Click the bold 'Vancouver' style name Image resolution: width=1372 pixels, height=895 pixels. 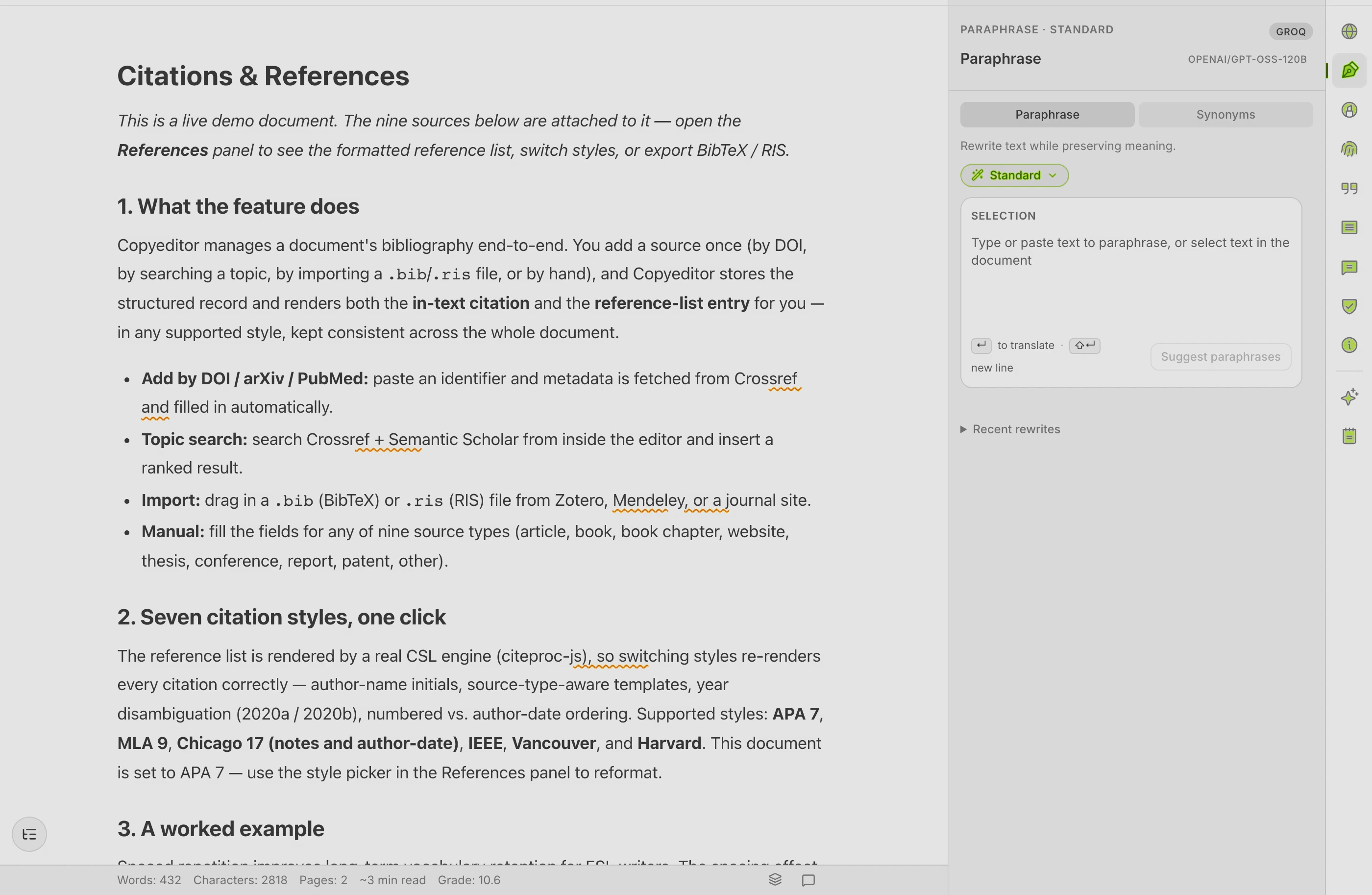click(553, 744)
